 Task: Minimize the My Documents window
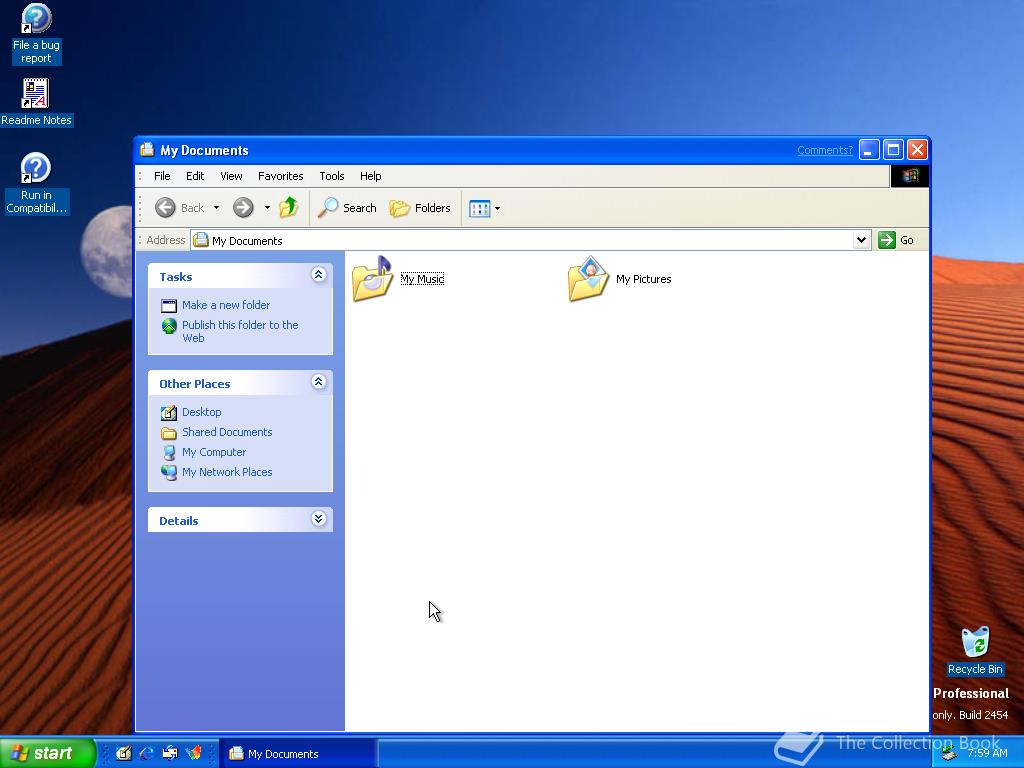pyautogui.click(x=869, y=150)
